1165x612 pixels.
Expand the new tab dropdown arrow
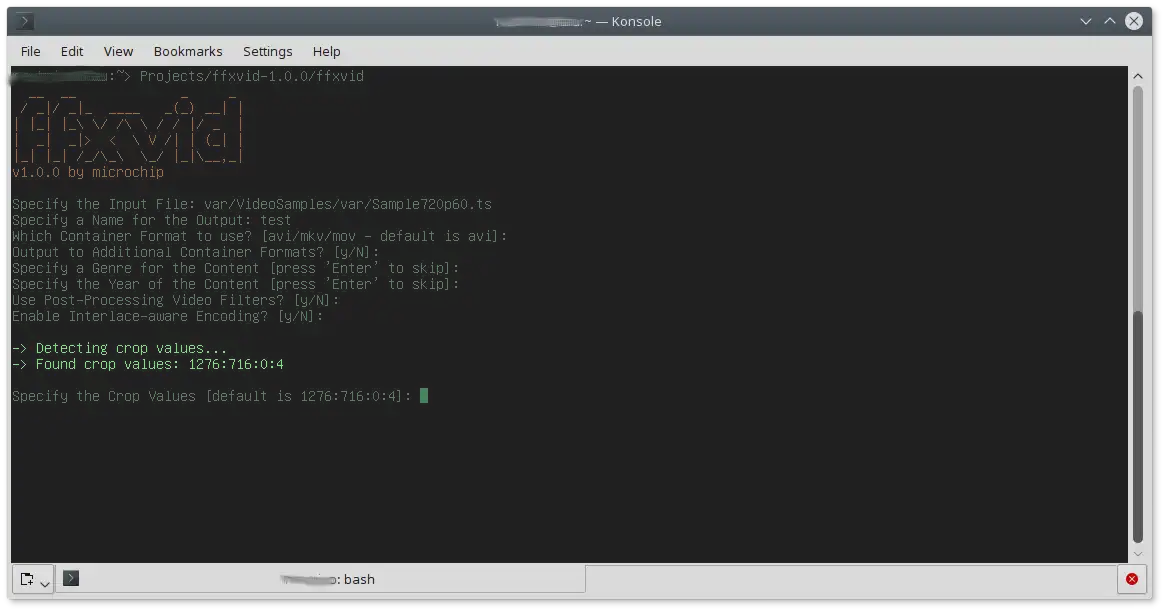coord(45,584)
